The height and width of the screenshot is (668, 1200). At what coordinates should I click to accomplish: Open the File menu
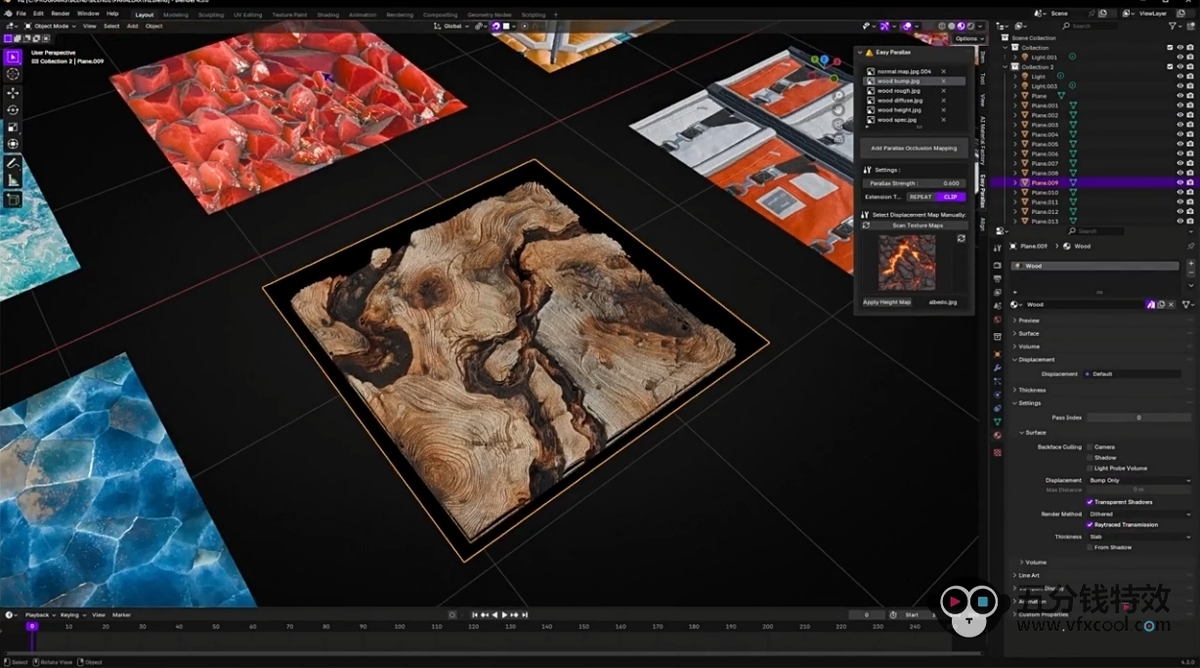click(x=21, y=14)
